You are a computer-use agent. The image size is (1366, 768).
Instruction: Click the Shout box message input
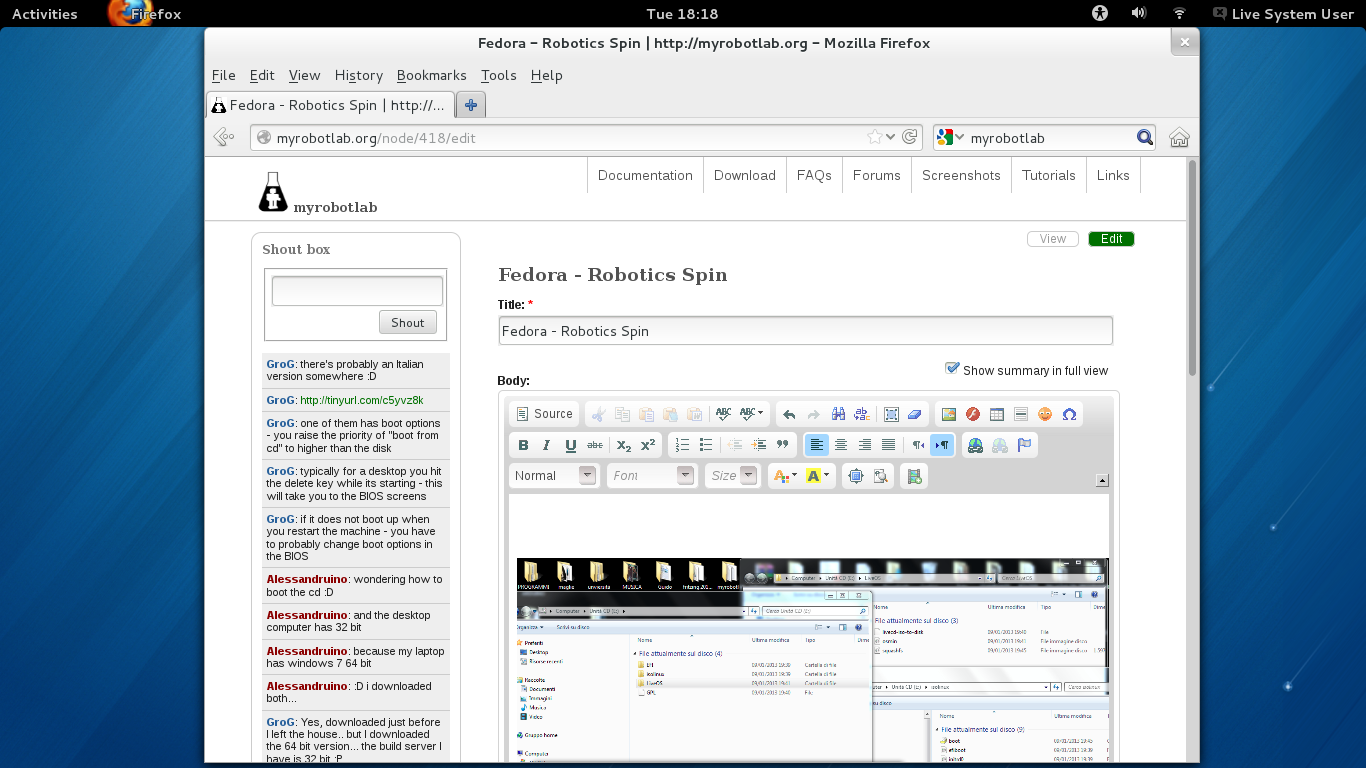(x=357, y=291)
